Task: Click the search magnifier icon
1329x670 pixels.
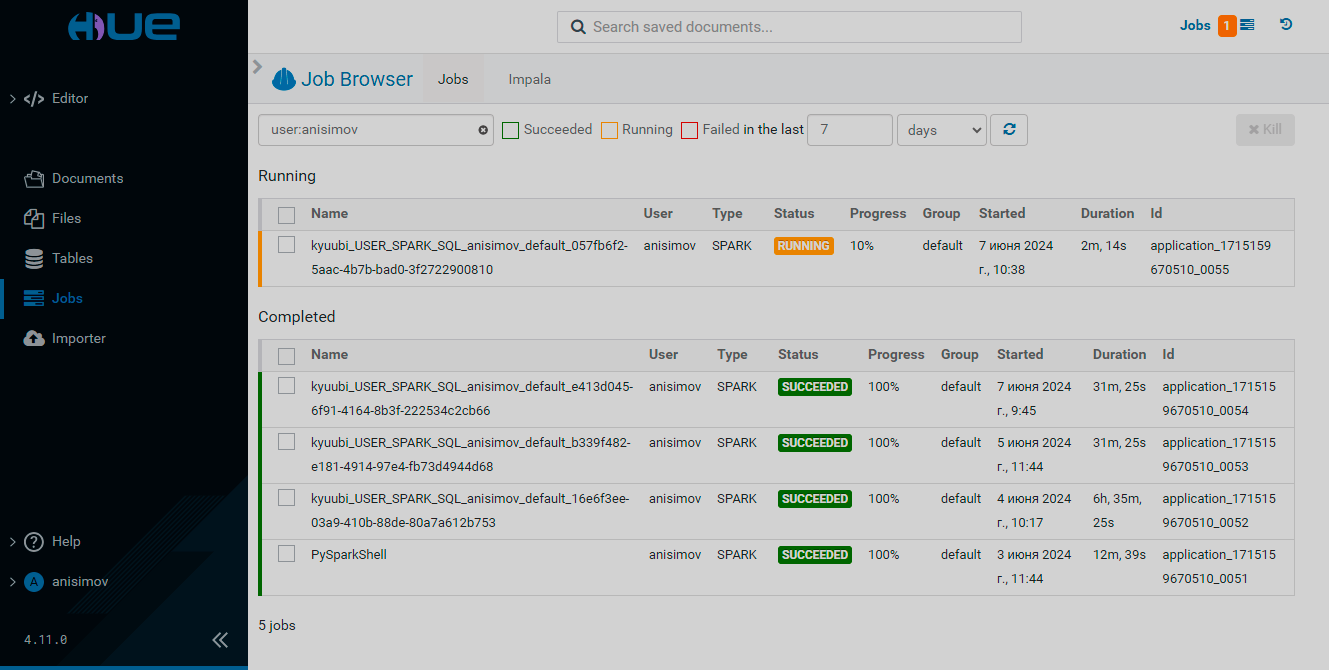Action: pos(578,27)
